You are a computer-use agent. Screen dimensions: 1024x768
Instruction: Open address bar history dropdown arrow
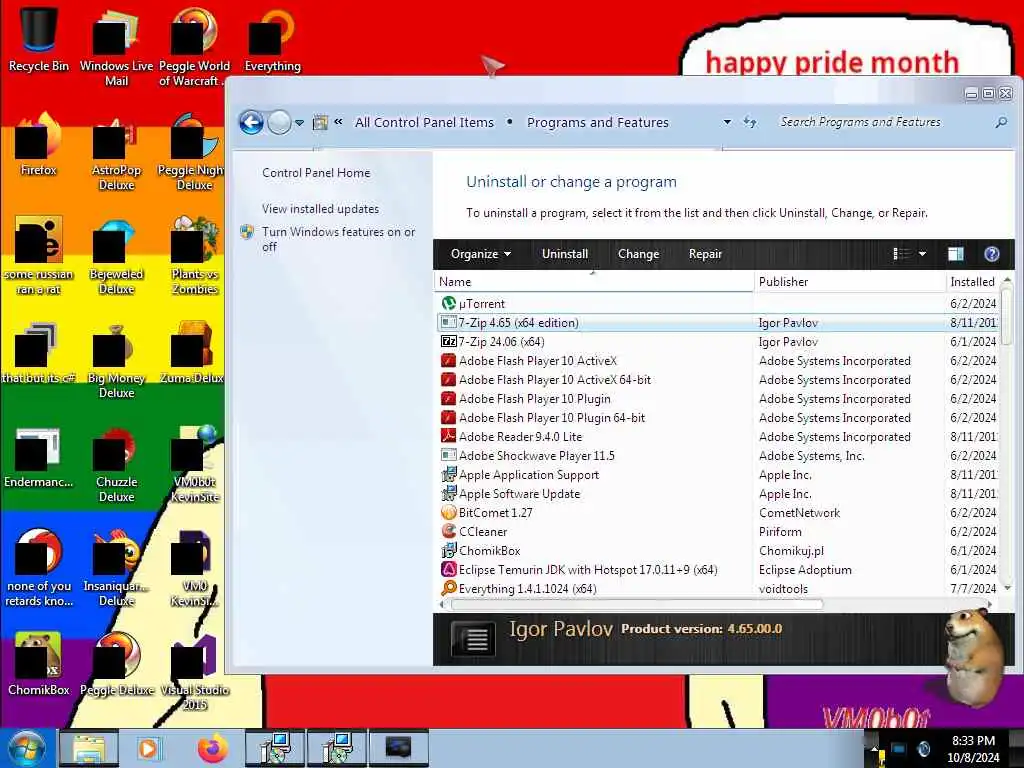[x=727, y=122]
